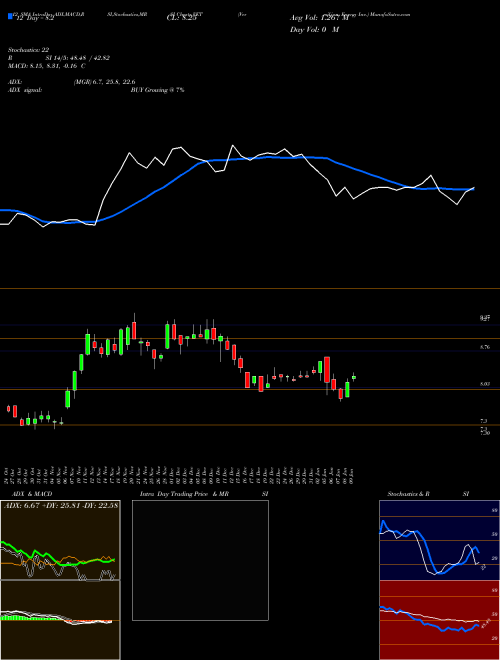Click the 'Avg Vol: 1.267 M' text
The width and height of the screenshot is (500, 660).
[x=317, y=18]
